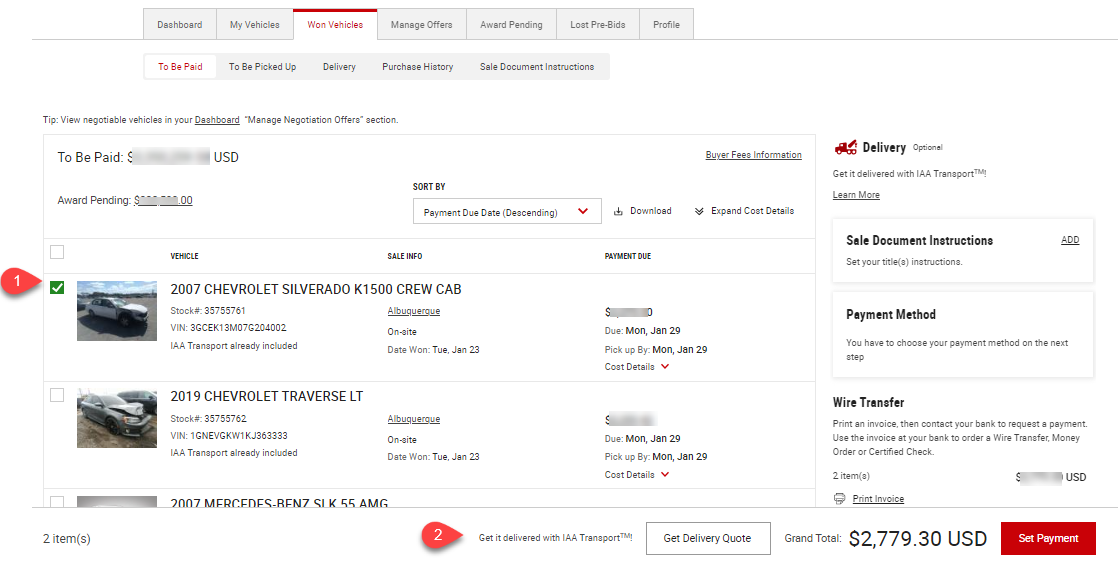Click Stock# 35755761 text

(208, 311)
